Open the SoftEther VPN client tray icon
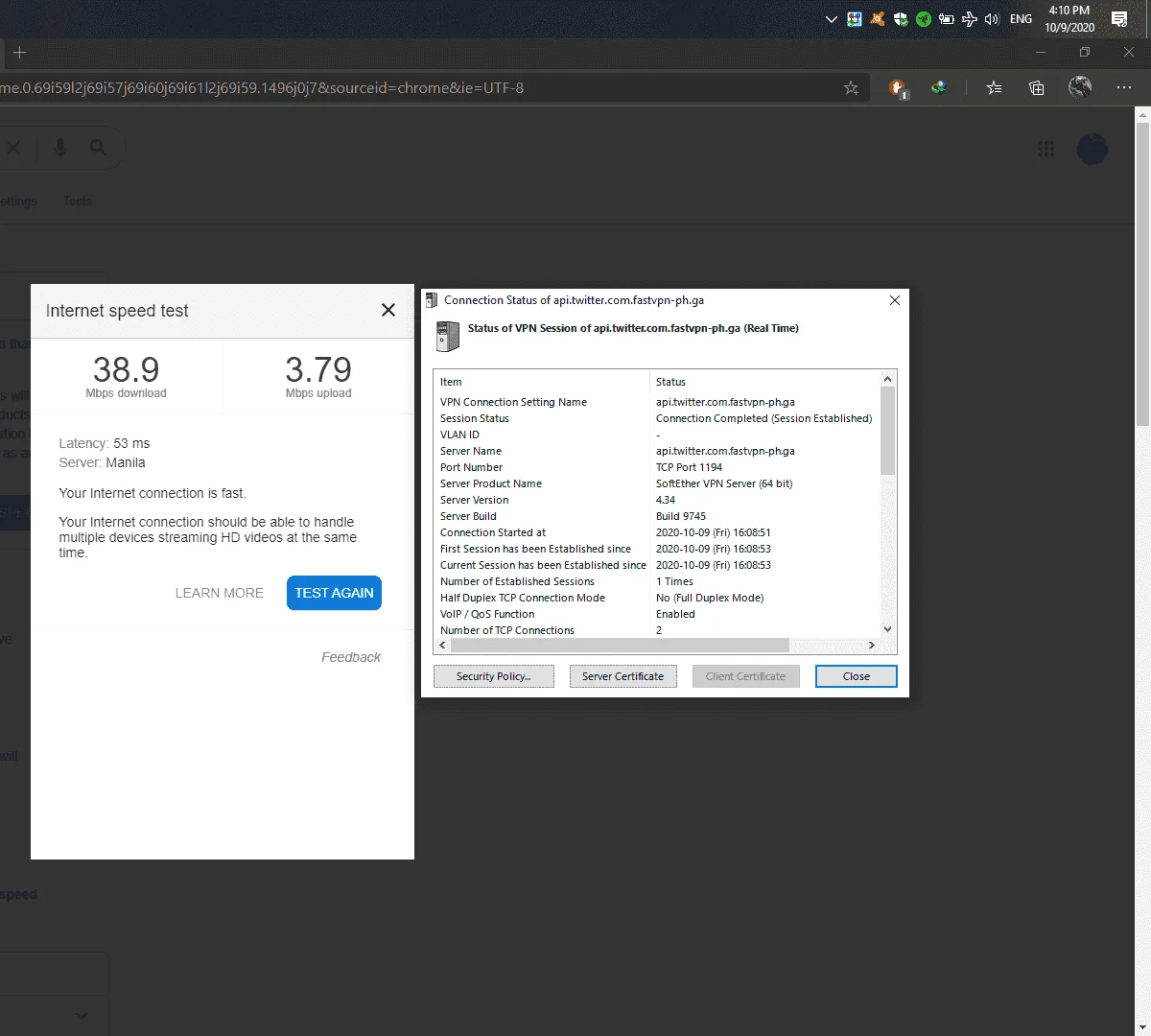The width and height of the screenshot is (1151, 1036). 855,19
